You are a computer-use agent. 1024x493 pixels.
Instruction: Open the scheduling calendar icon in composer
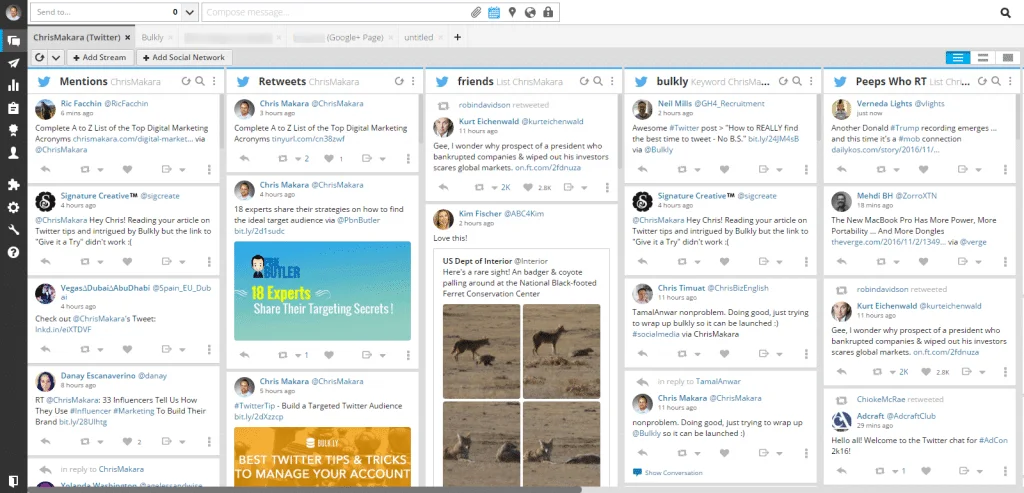point(494,13)
